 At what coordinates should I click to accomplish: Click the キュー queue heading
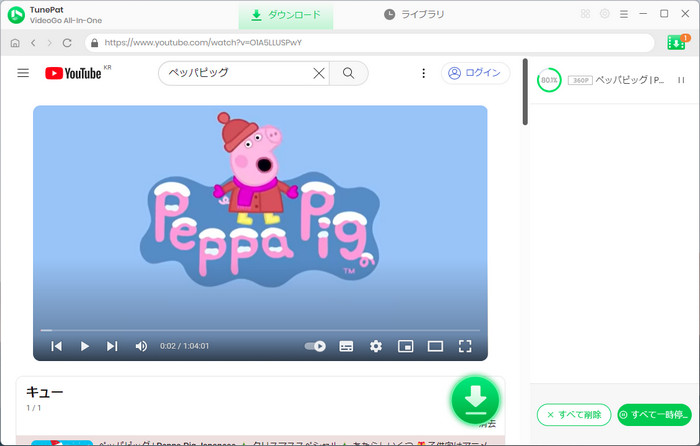45,392
